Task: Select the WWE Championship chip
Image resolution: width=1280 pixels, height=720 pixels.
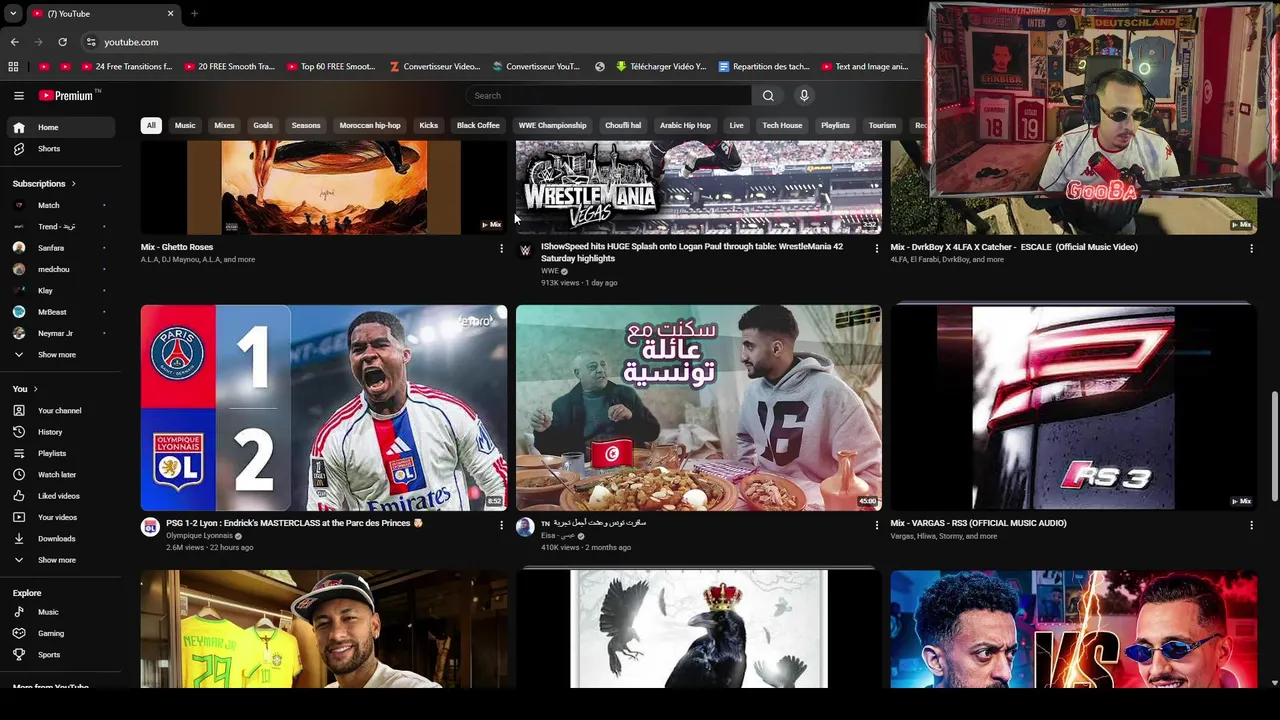Action: coord(552,125)
